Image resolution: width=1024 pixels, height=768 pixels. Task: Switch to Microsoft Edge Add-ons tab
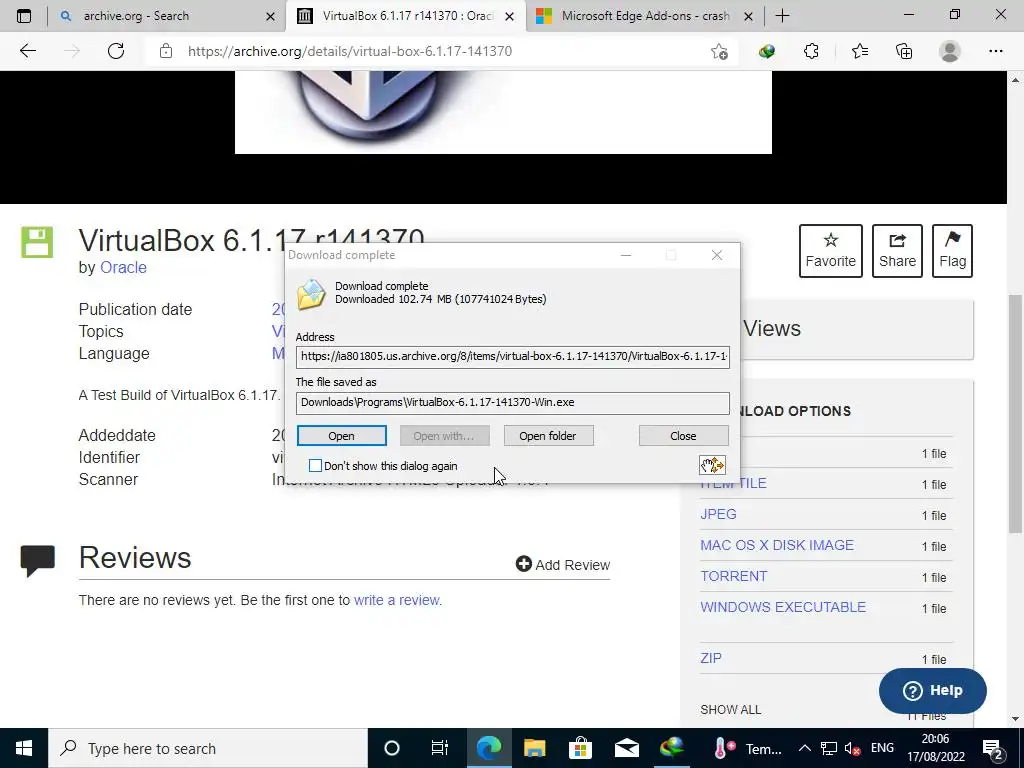645,16
